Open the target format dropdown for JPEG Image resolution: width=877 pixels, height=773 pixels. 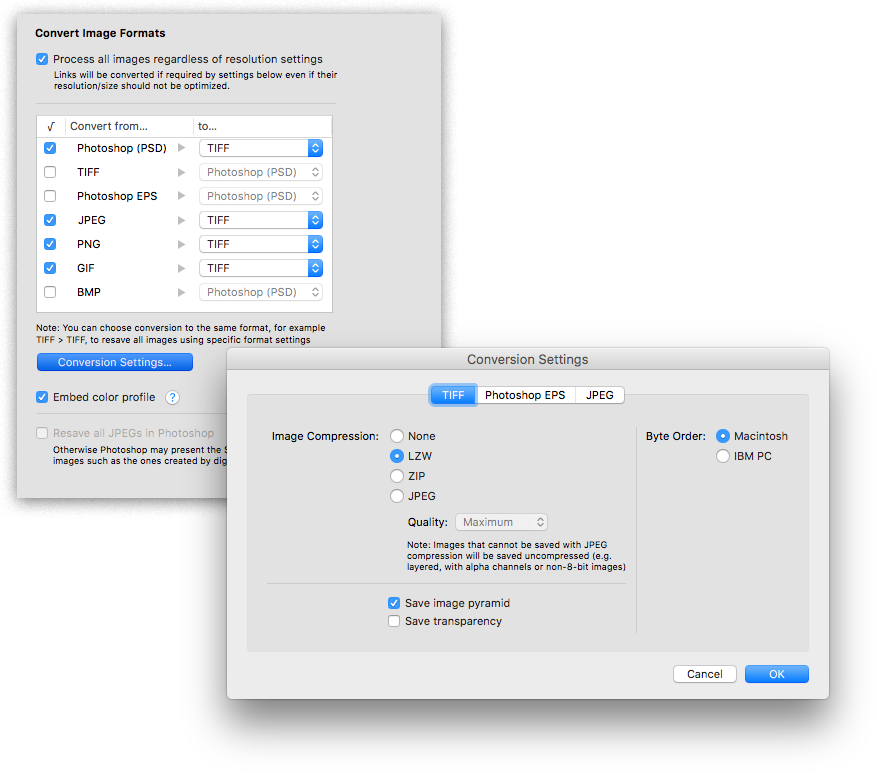[x=261, y=220]
